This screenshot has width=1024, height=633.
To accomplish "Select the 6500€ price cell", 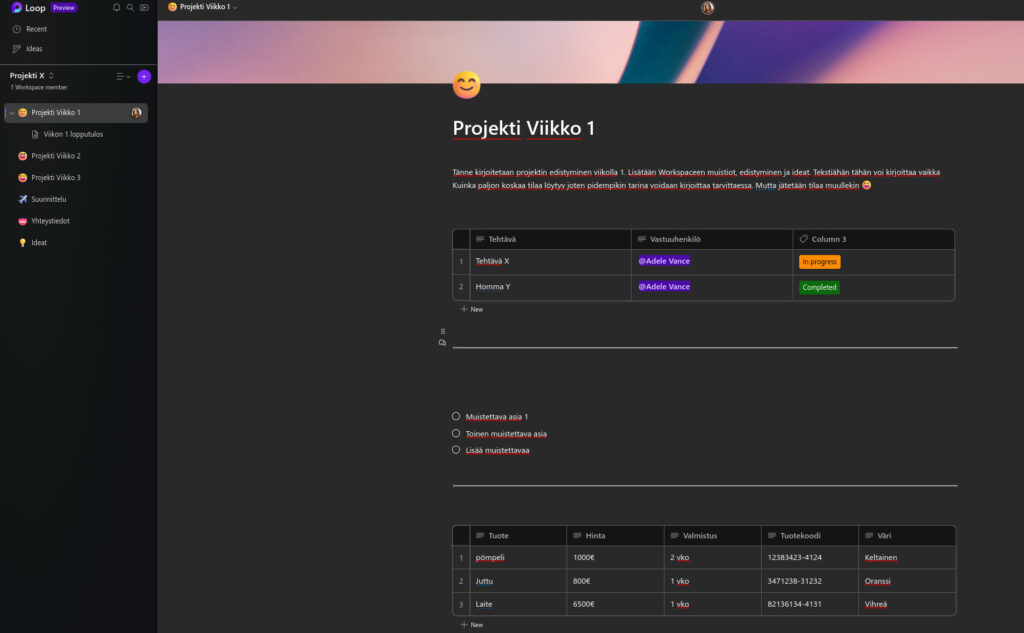I will click(615, 604).
